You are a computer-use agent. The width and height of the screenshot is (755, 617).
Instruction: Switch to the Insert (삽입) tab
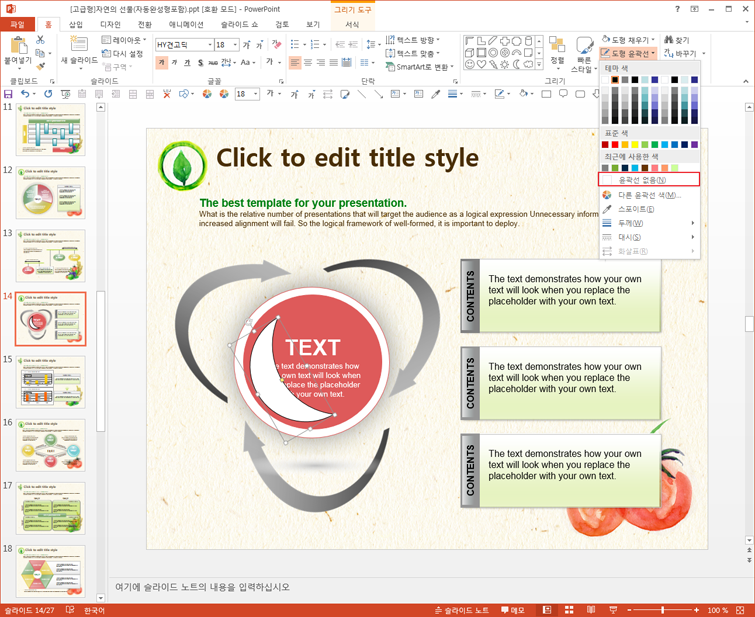(76, 24)
